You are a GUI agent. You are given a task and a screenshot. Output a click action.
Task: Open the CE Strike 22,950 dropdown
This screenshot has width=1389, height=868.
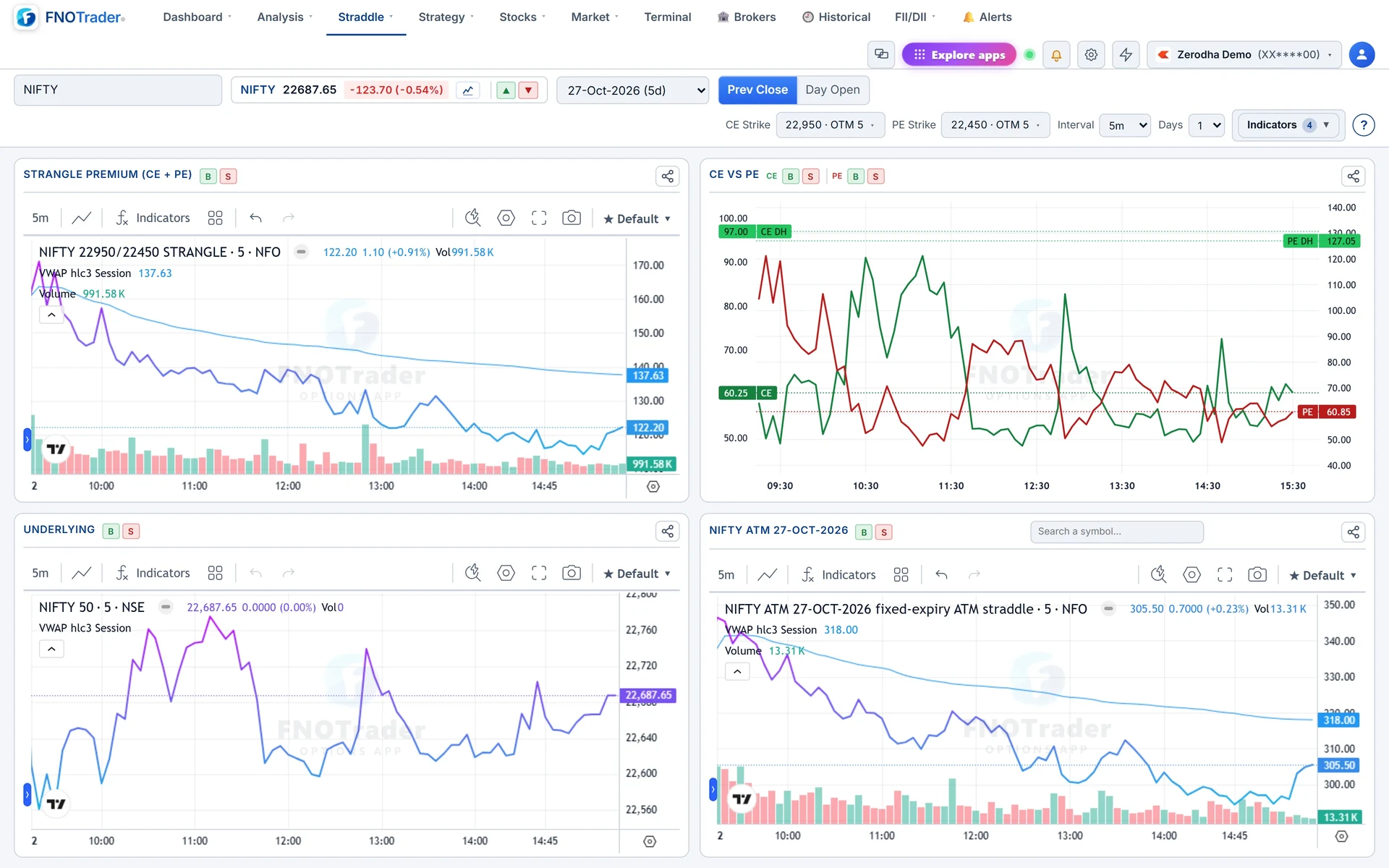831,125
